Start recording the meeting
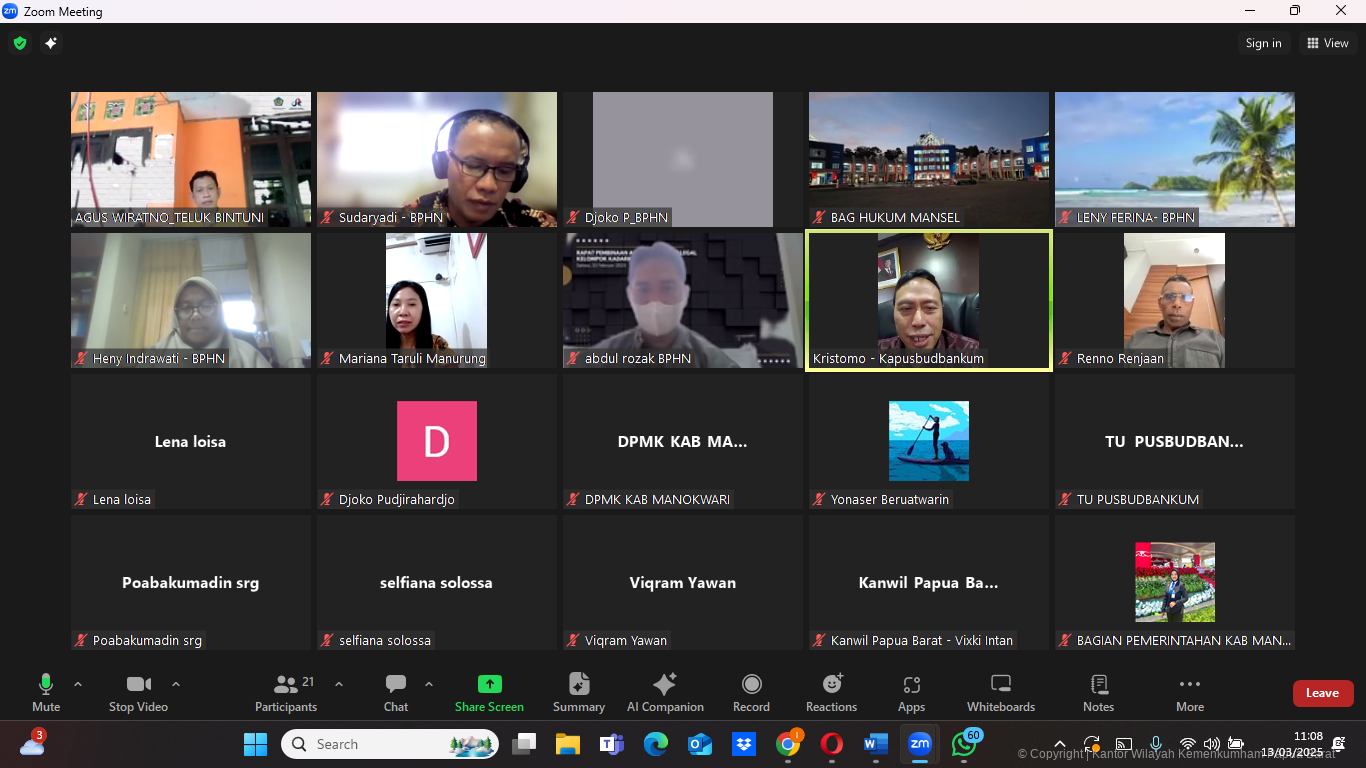 click(x=751, y=691)
